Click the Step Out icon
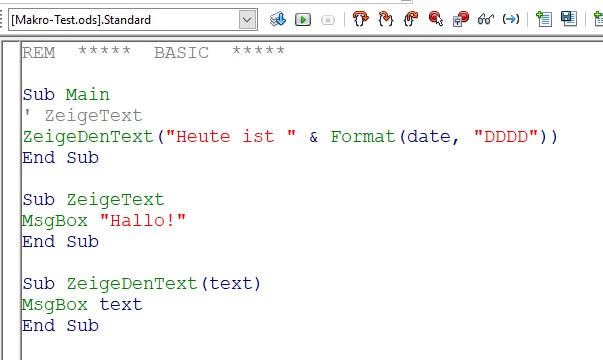603x360 pixels. click(410, 19)
